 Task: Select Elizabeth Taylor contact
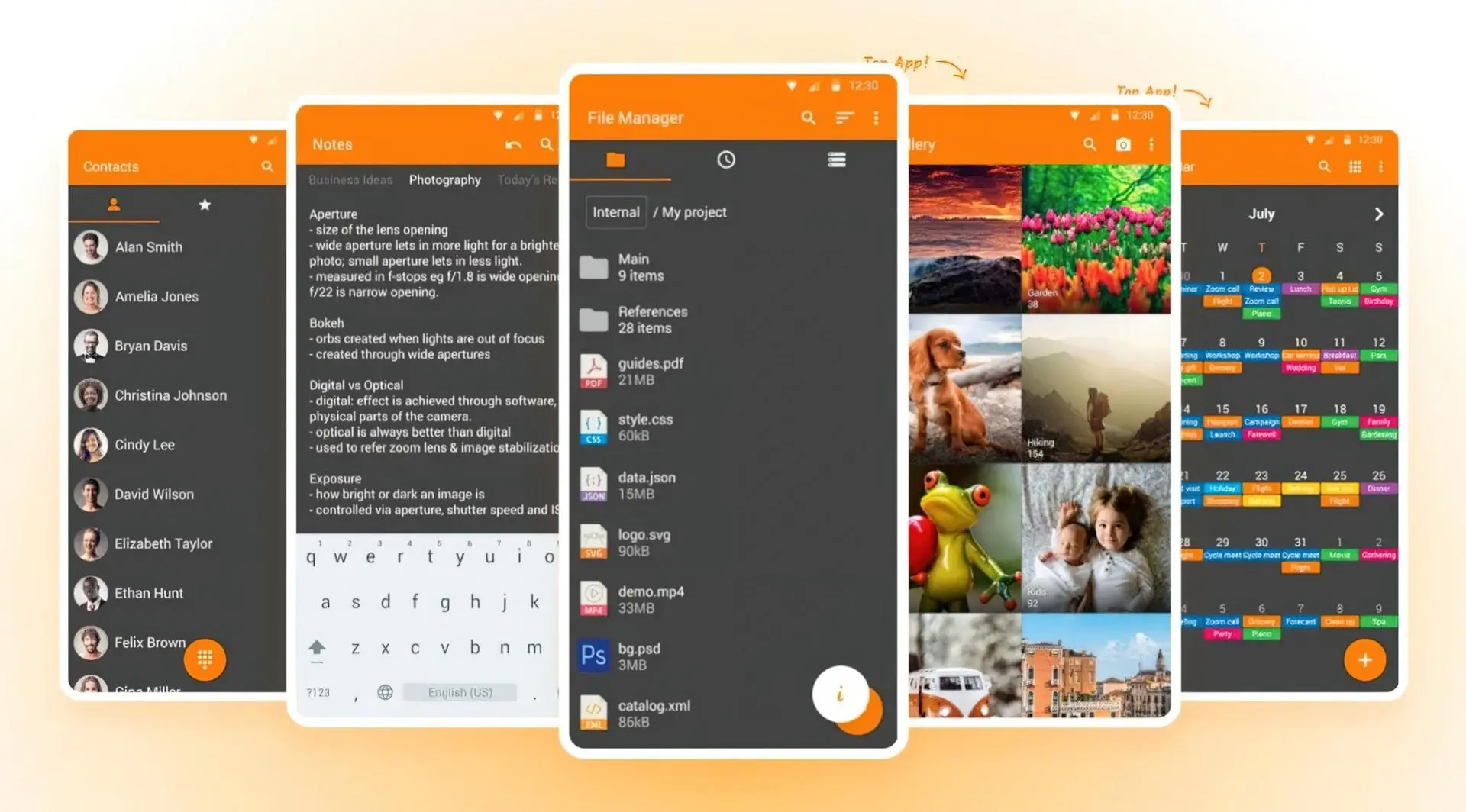click(x=177, y=543)
